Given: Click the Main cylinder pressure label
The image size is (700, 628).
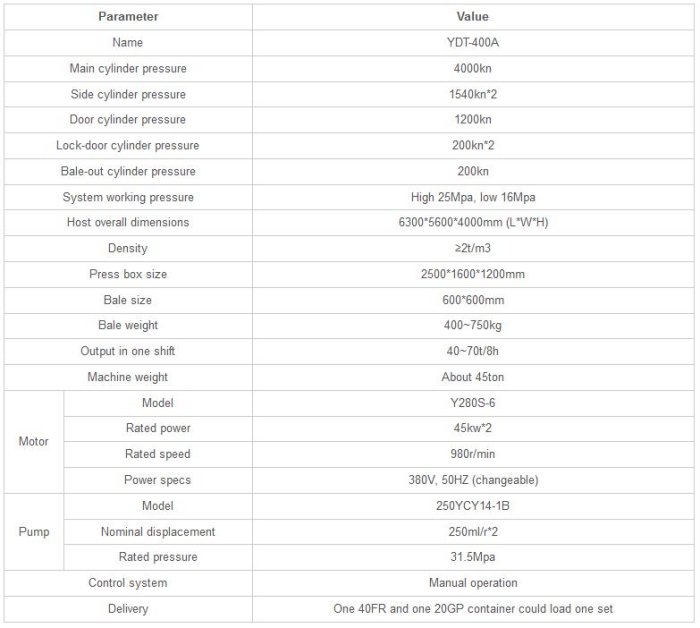Looking at the screenshot, I should [x=127, y=69].
